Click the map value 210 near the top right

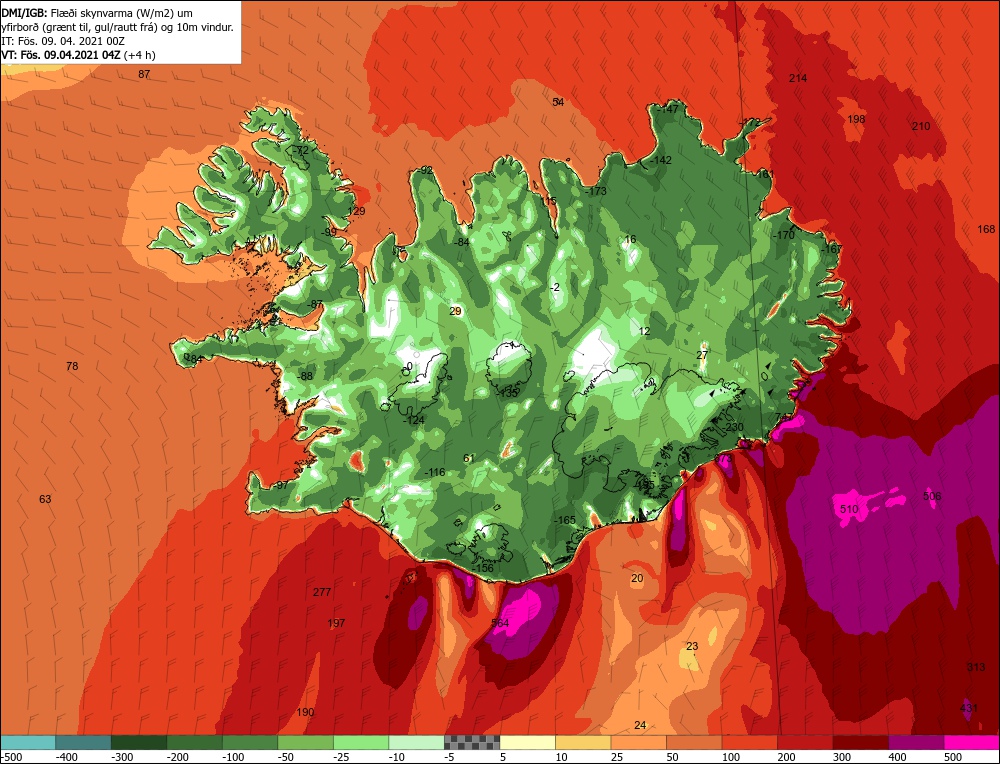(x=921, y=126)
